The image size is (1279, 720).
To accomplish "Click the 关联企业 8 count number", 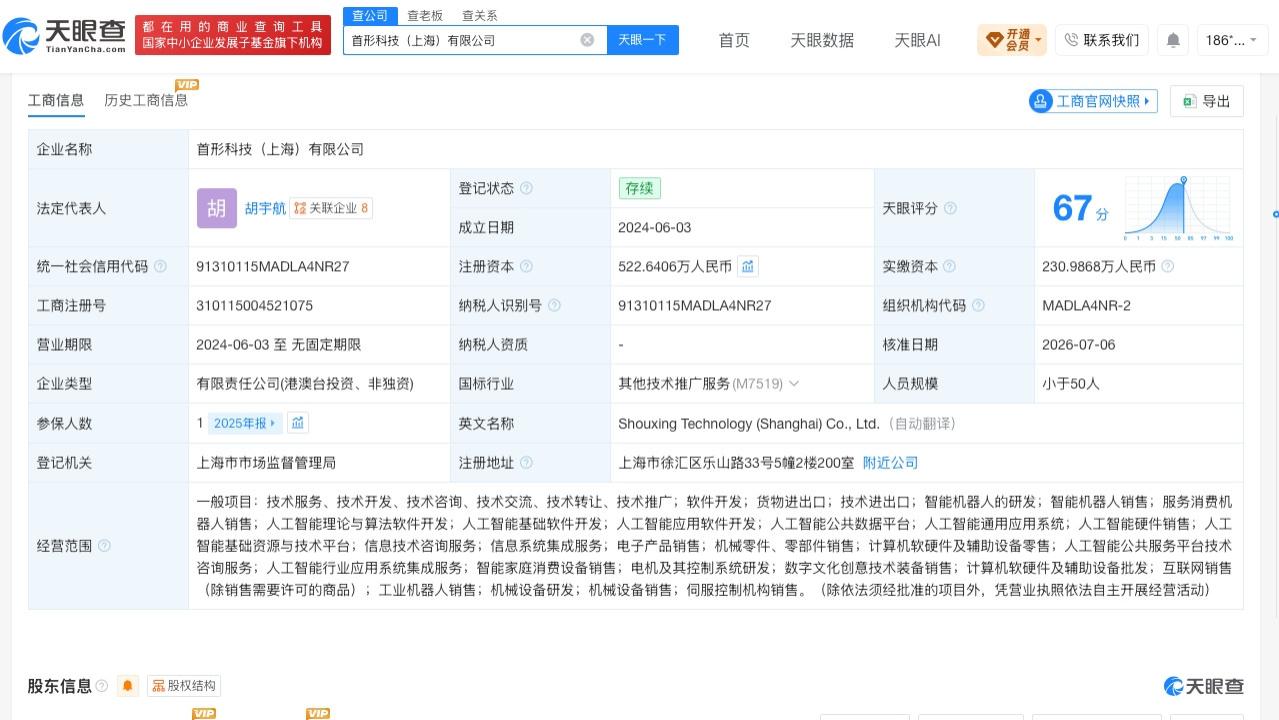I will tap(365, 208).
